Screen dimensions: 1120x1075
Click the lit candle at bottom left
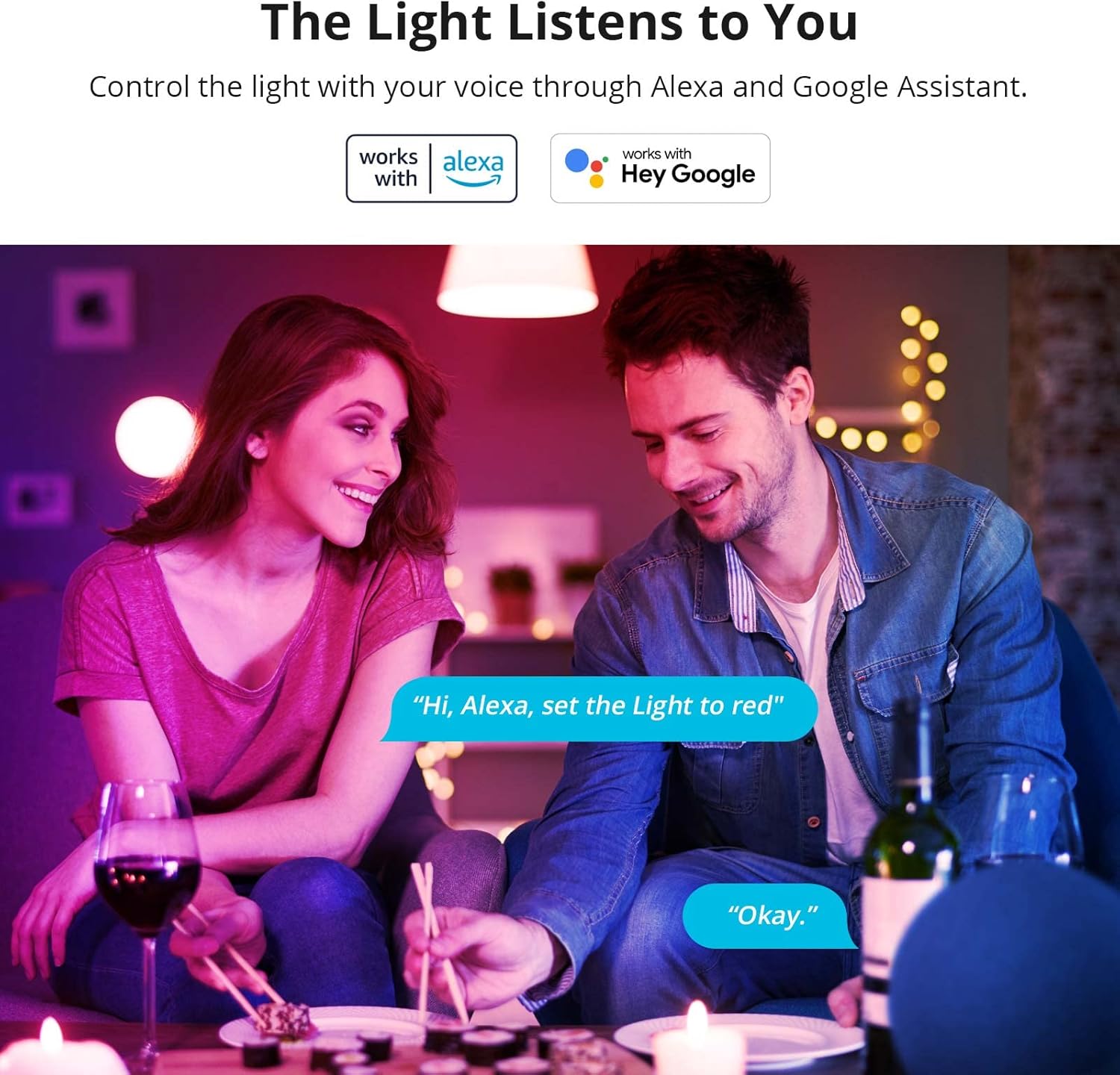tap(52, 1049)
